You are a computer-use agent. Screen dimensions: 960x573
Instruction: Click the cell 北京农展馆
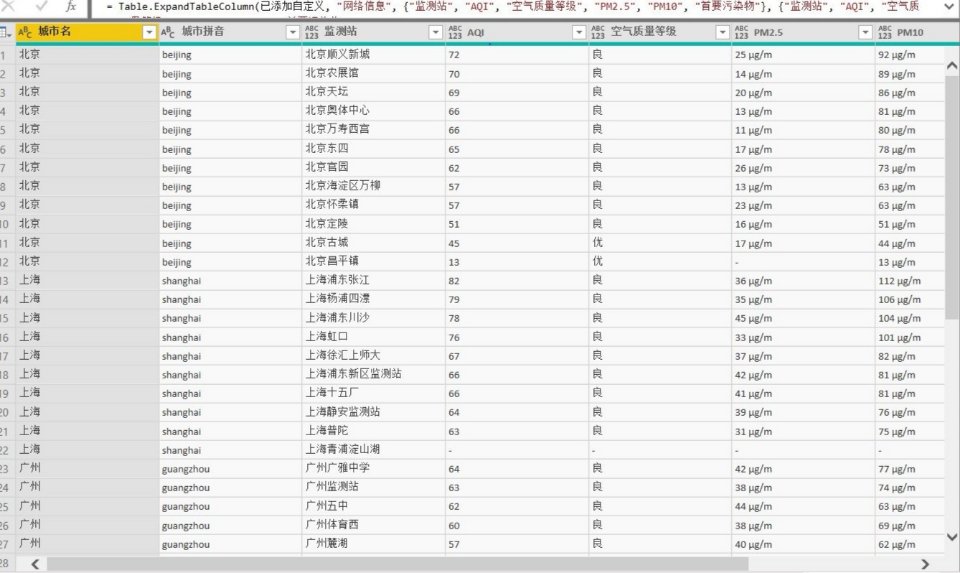[x=373, y=73]
